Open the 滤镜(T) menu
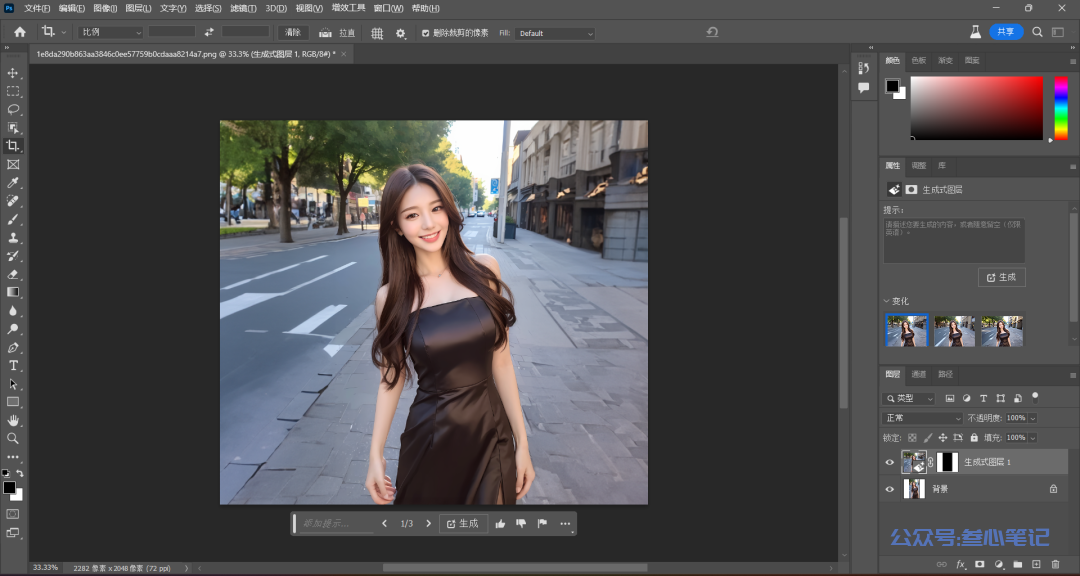The width and height of the screenshot is (1080, 576). 243,8
